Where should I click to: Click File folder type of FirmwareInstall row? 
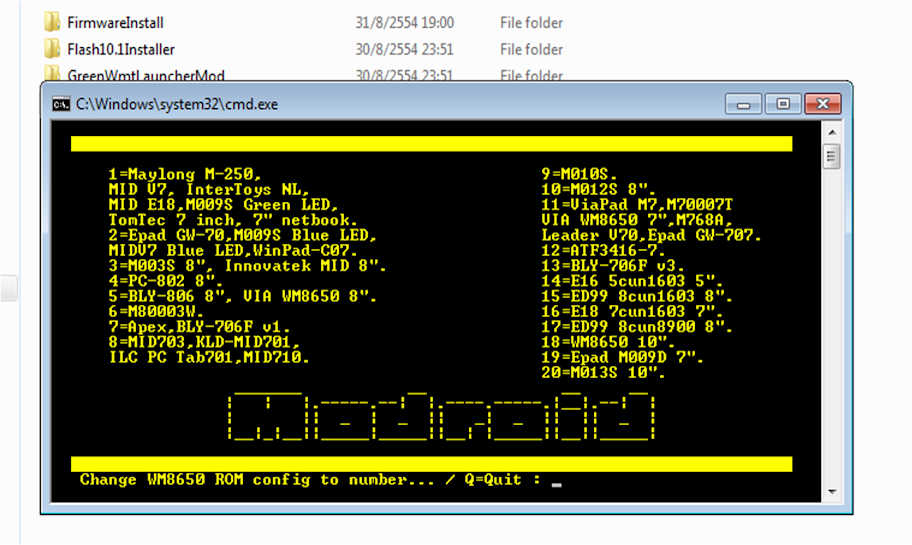[x=532, y=23]
